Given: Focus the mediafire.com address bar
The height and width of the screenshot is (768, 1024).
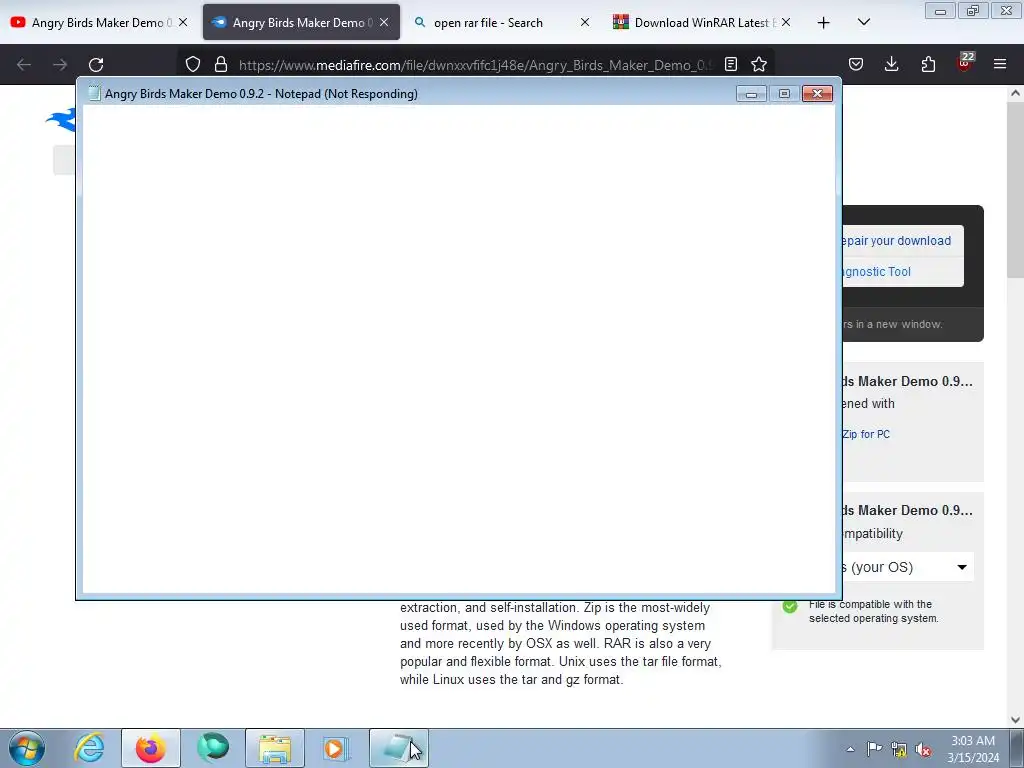Looking at the screenshot, I should coord(475,65).
